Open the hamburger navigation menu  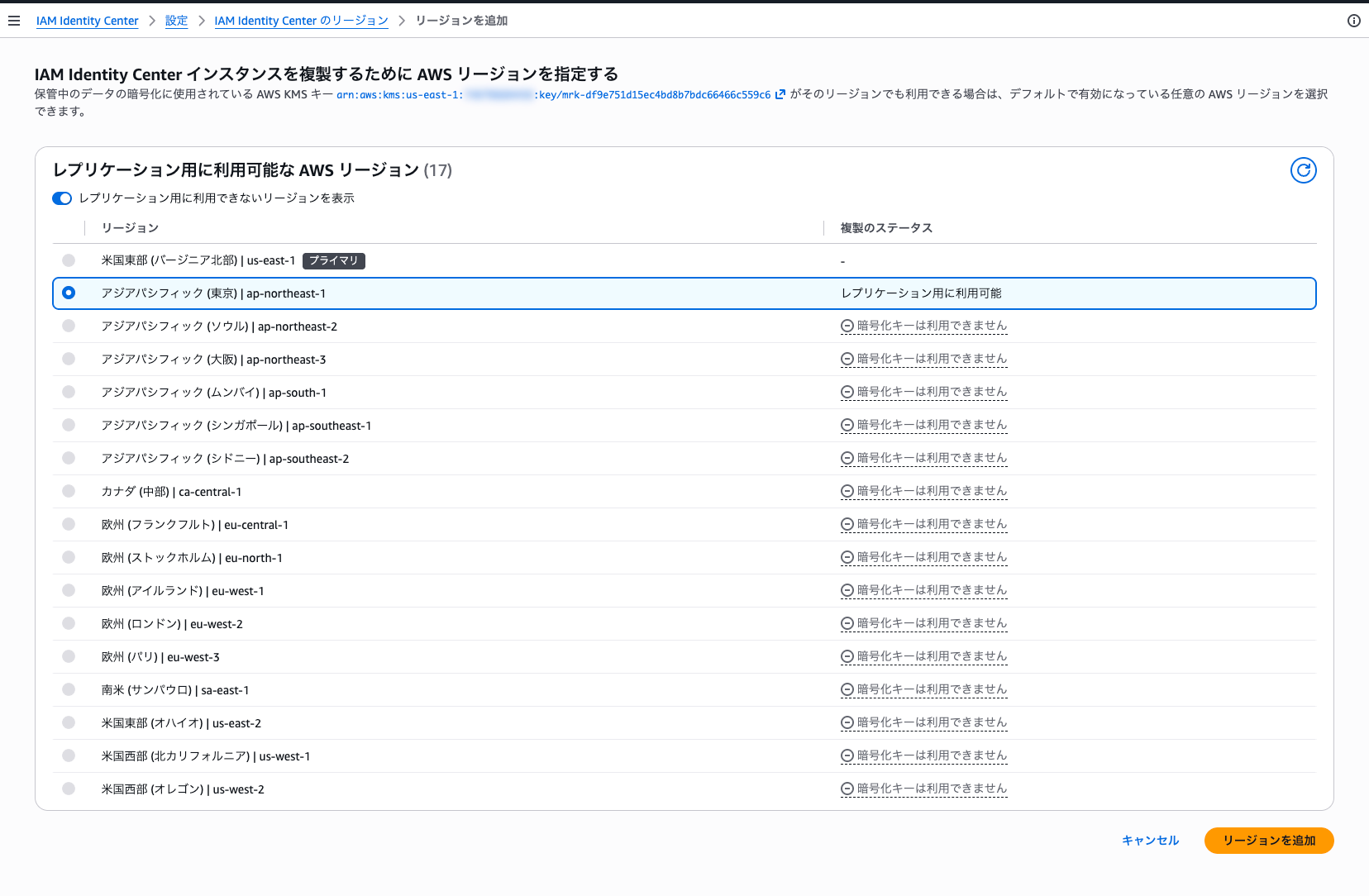click(x=14, y=21)
